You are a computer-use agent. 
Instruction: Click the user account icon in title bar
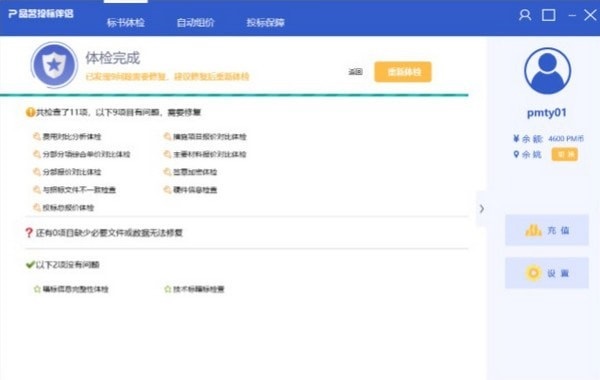[x=525, y=15]
